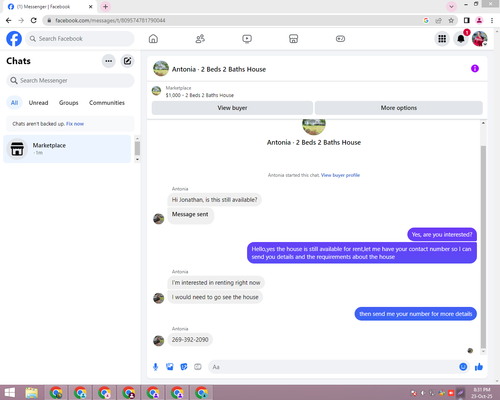The width and height of the screenshot is (500, 400).
Task: Click the Chrome profile avatar icon
Action: (479, 21)
